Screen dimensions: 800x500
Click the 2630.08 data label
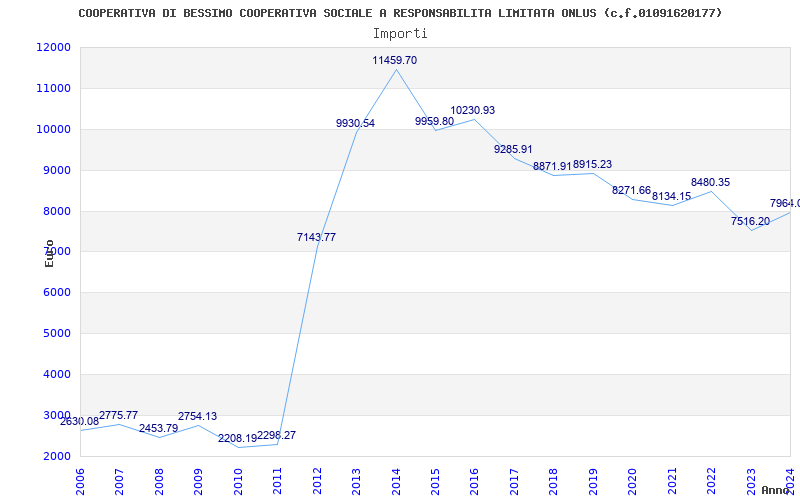(x=80, y=421)
